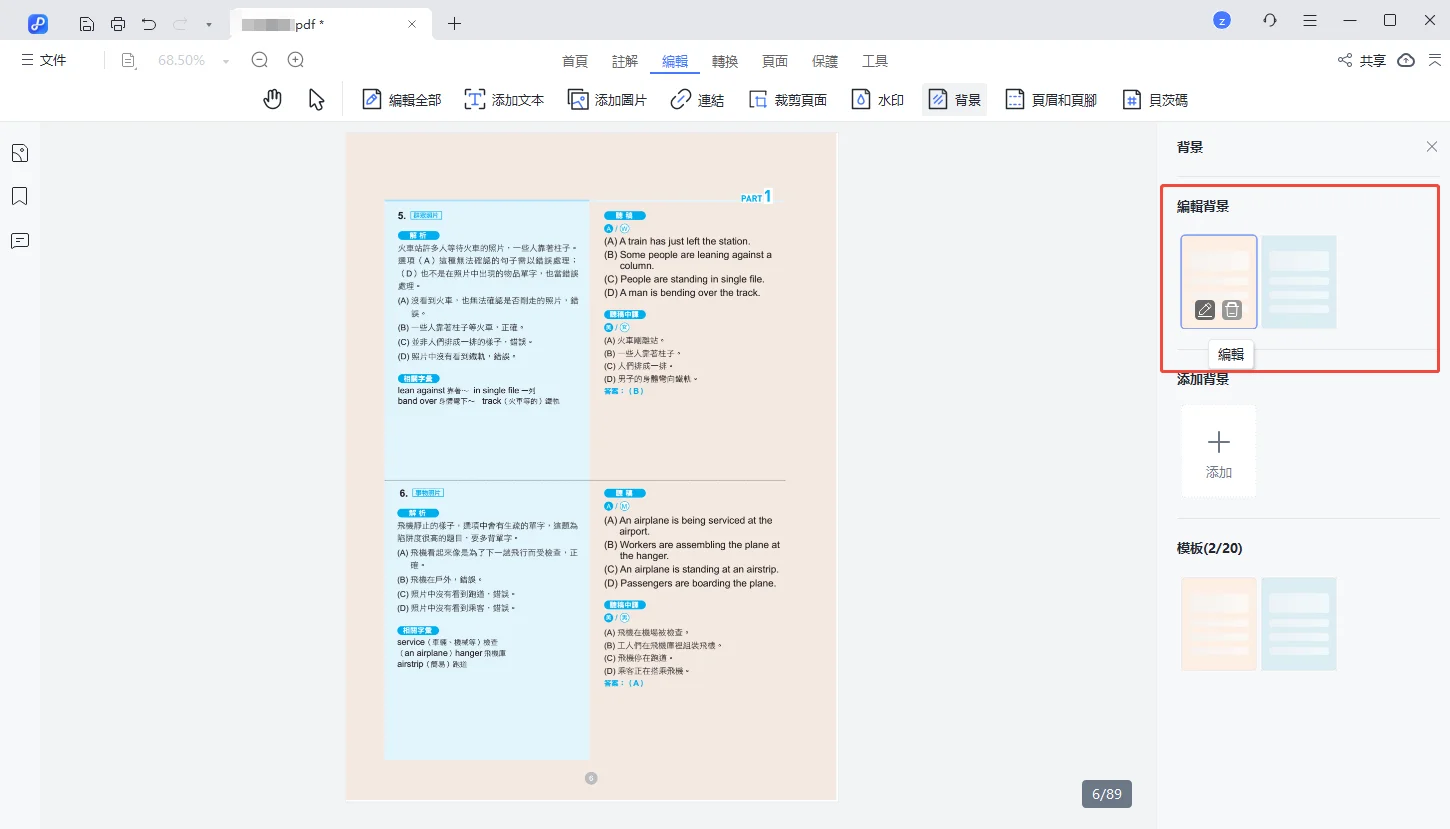Click the undo arrow icon
This screenshot has height=829, width=1450.
point(149,23)
